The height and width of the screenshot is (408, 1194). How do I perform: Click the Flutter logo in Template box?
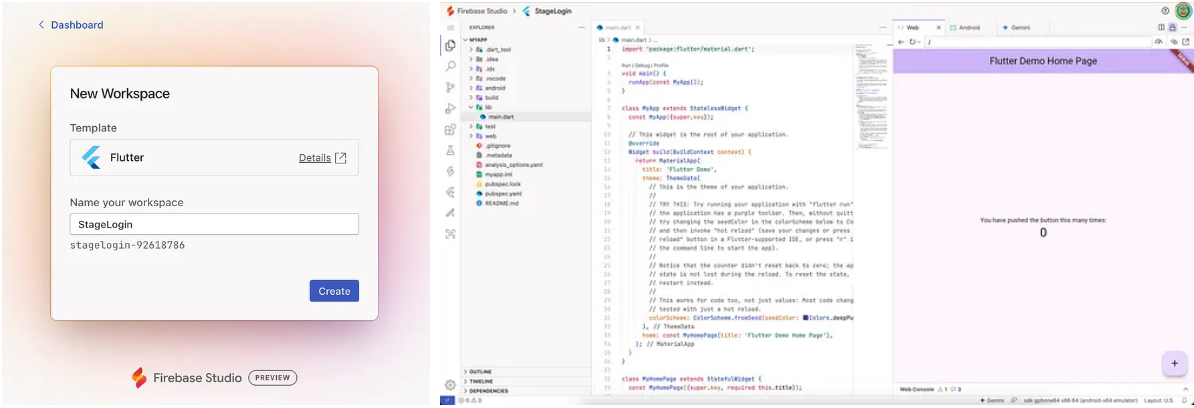[x=91, y=158]
